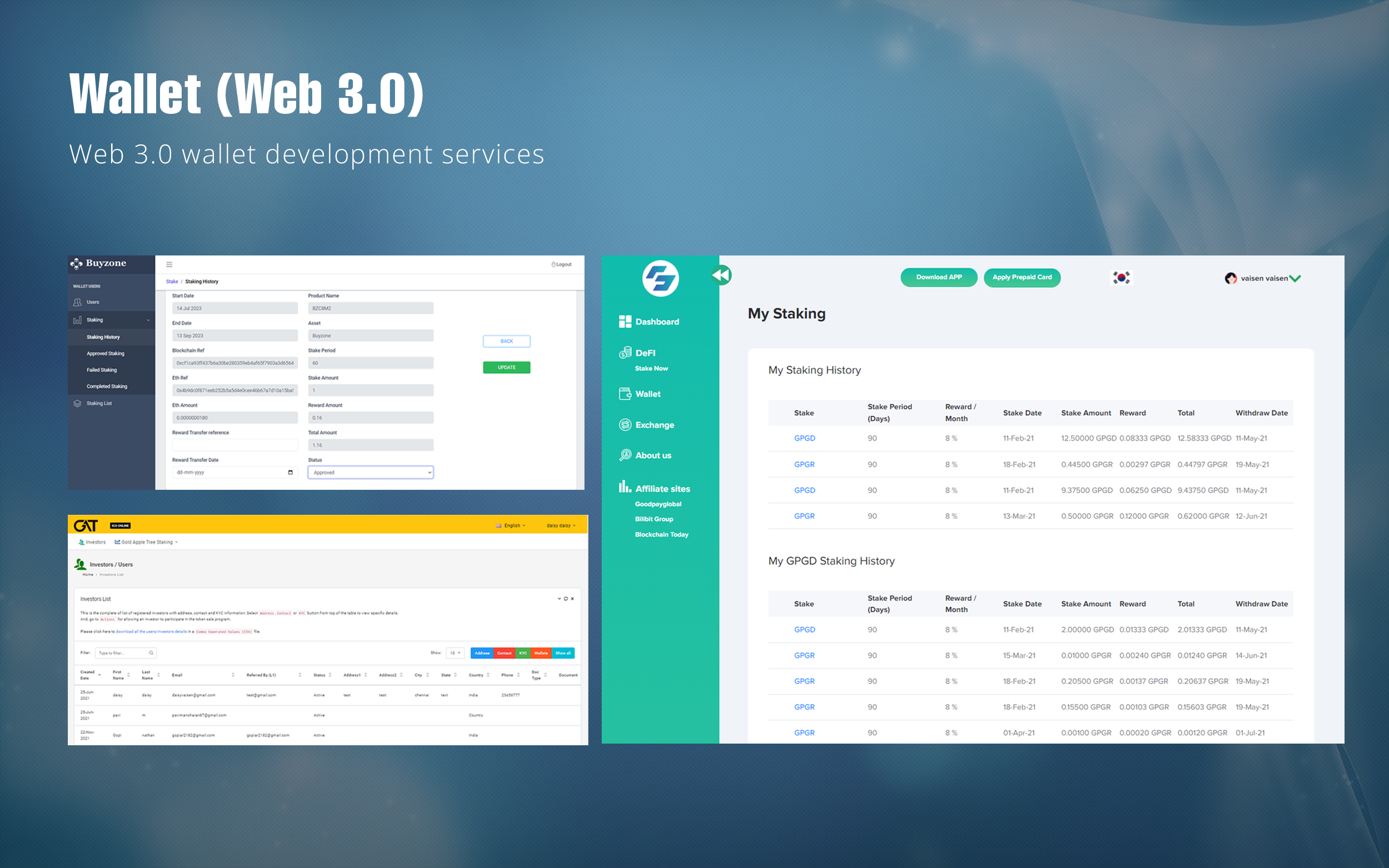Click the orange Wallets filter button
Image resolution: width=1389 pixels, height=868 pixels.
(x=541, y=653)
